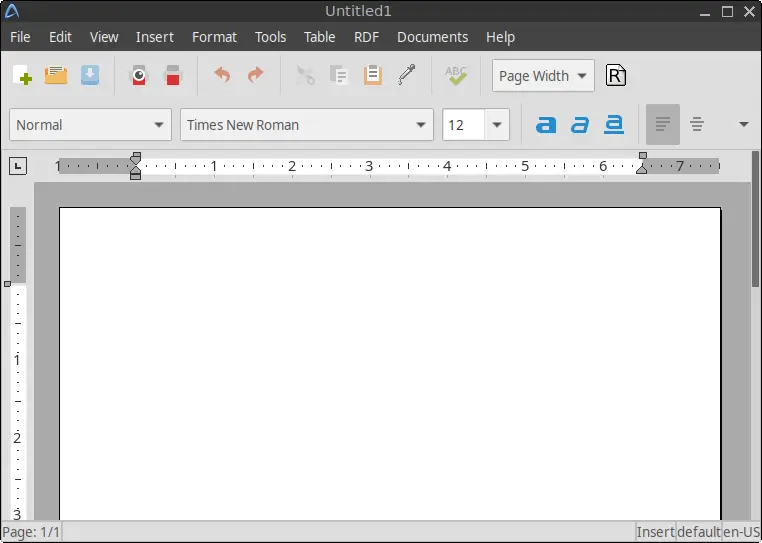Save the document with the download-arrow icon
This screenshot has width=762, height=543.
click(90, 75)
